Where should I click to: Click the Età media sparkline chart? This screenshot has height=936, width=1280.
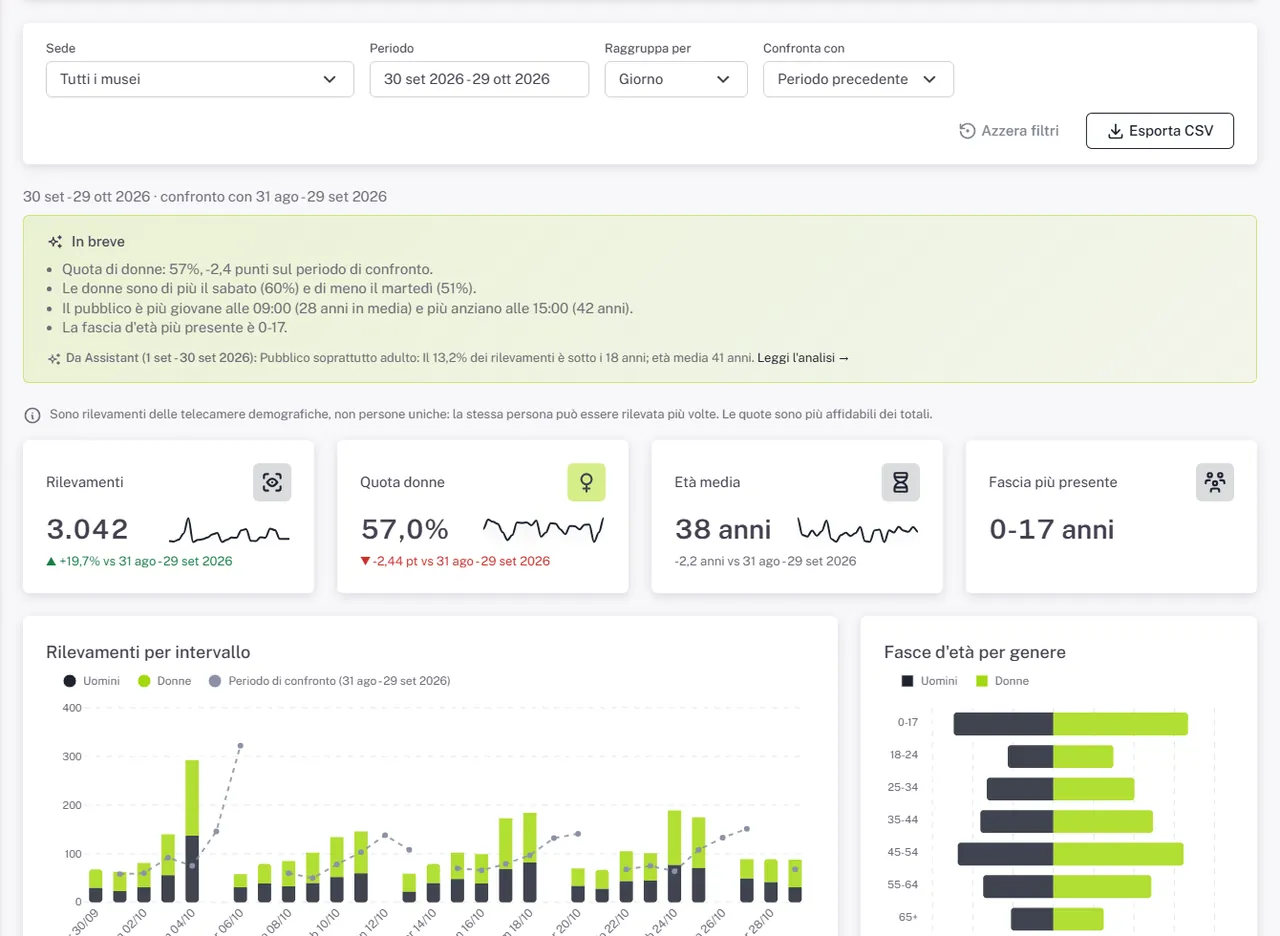[858, 530]
